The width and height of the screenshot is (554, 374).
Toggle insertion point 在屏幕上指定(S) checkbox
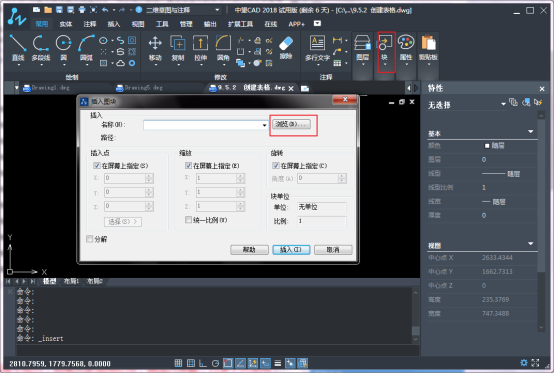point(97,165)
